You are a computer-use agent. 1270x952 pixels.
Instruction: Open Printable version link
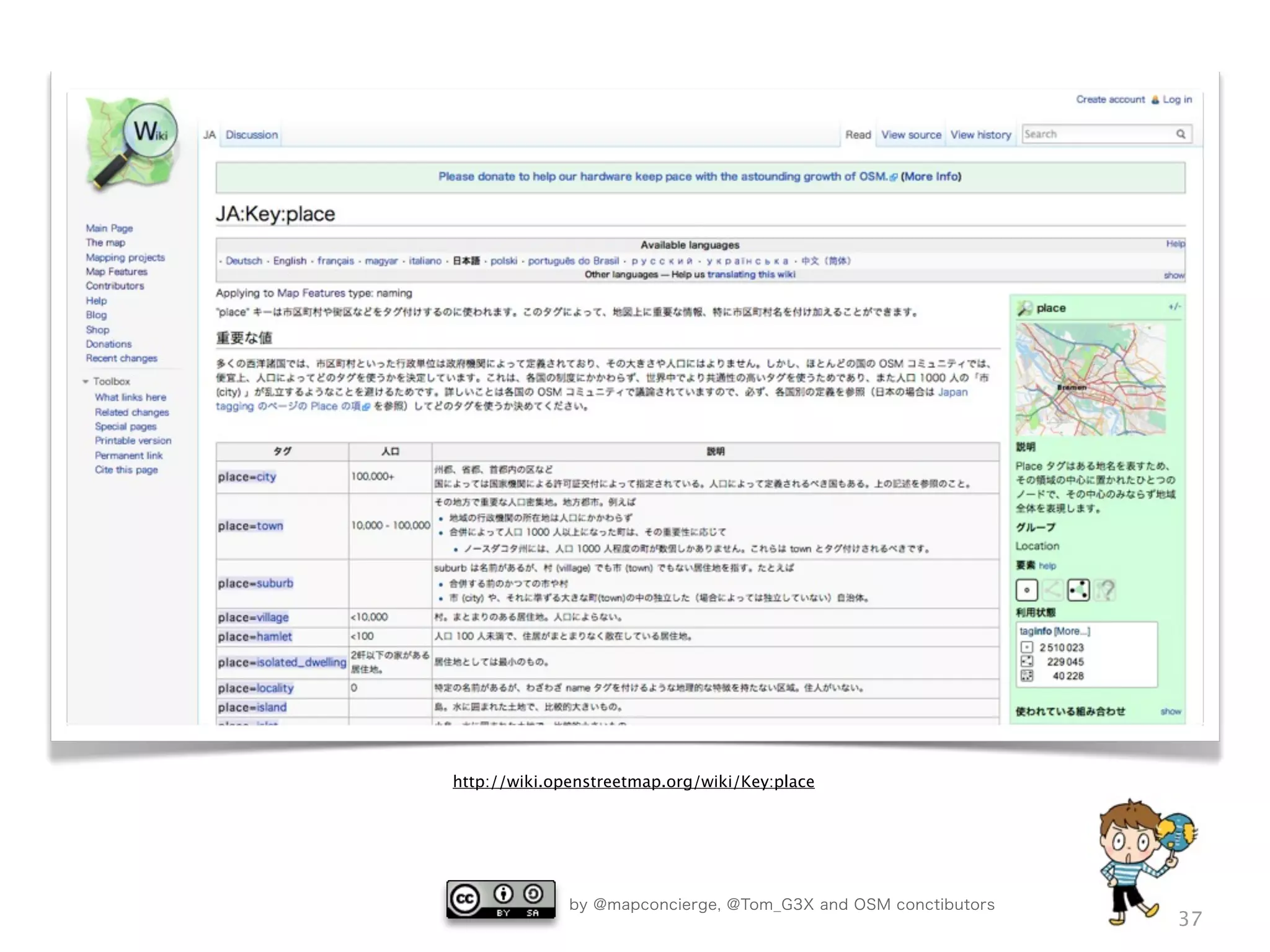point(133,441)
